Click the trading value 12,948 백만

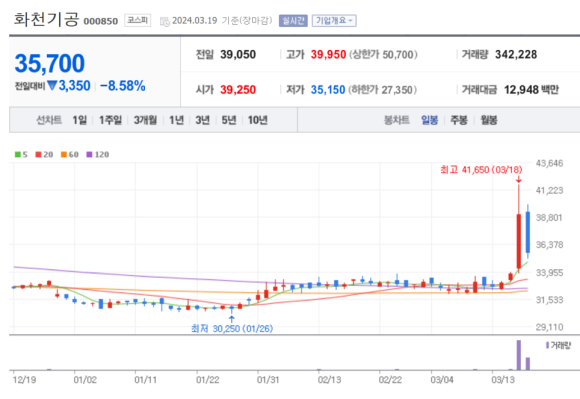point(532,89)
